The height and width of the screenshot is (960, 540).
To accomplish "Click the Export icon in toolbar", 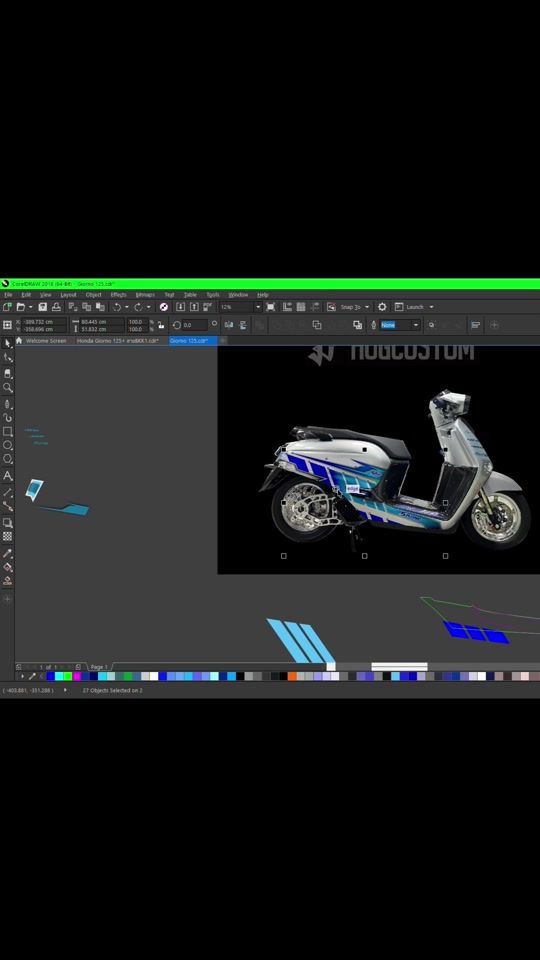I will pyautogui.click(x=194, y=307).
